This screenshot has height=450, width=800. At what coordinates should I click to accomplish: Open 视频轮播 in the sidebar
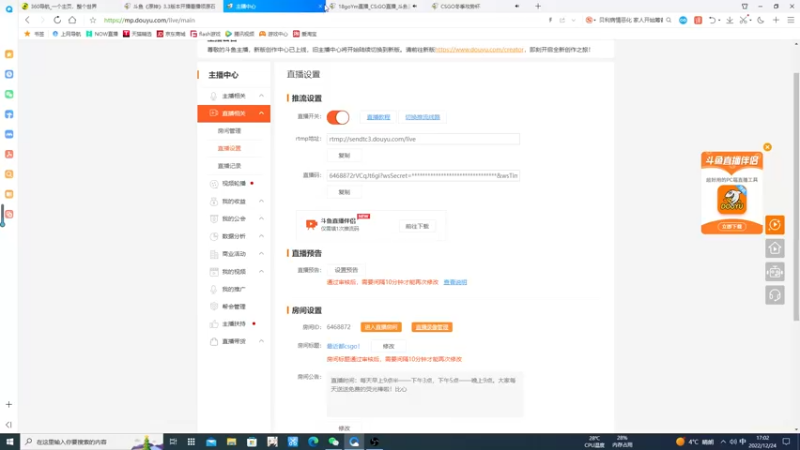[234, 184]
